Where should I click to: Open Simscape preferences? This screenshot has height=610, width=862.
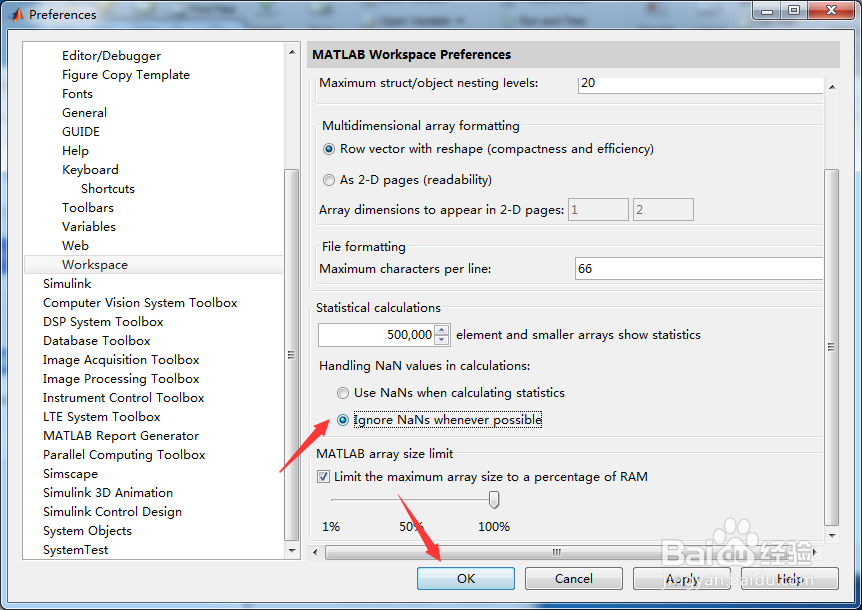[x=70, y=474]
